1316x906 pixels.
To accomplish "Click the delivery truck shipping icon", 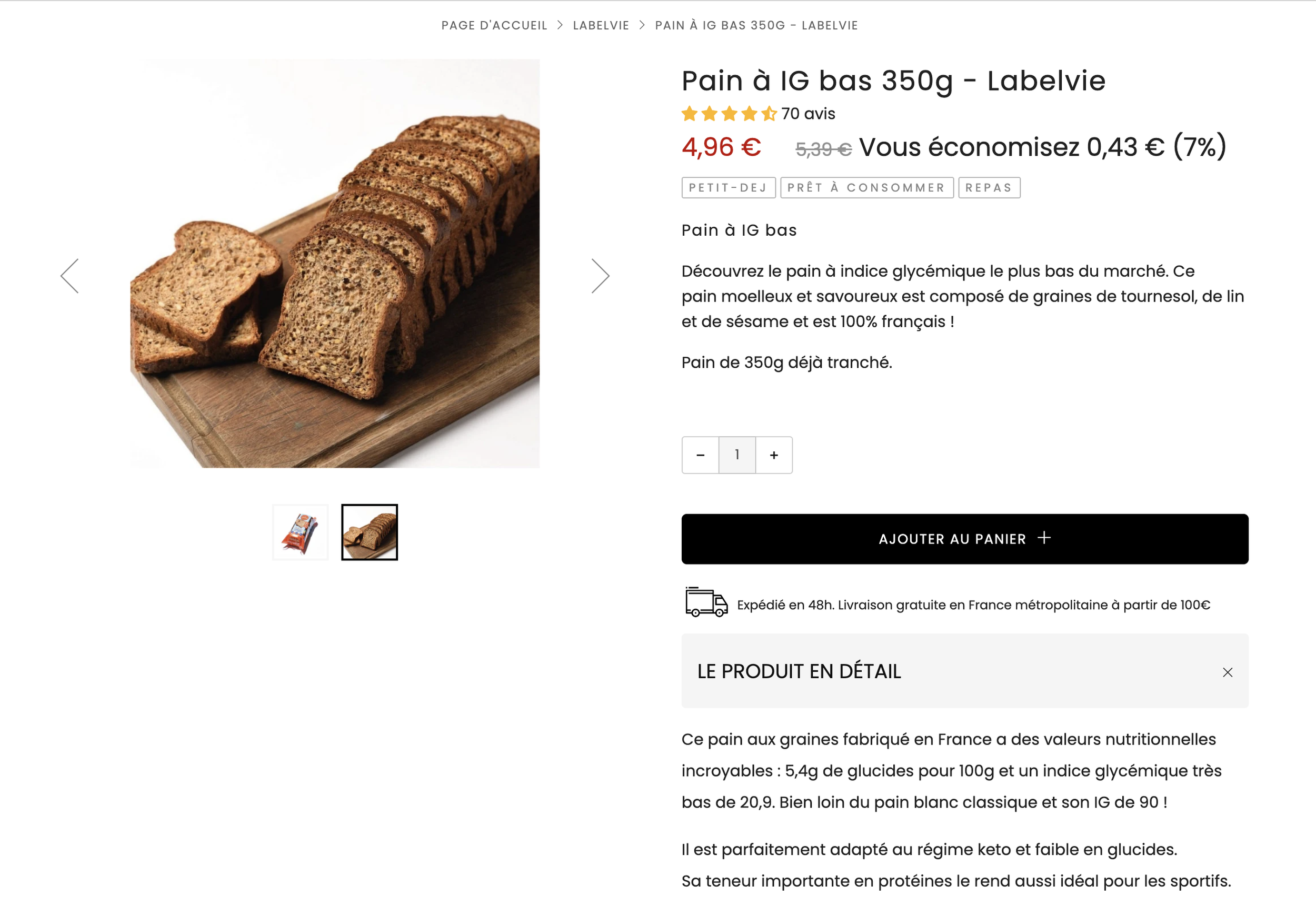I will (x=706, y=602).
